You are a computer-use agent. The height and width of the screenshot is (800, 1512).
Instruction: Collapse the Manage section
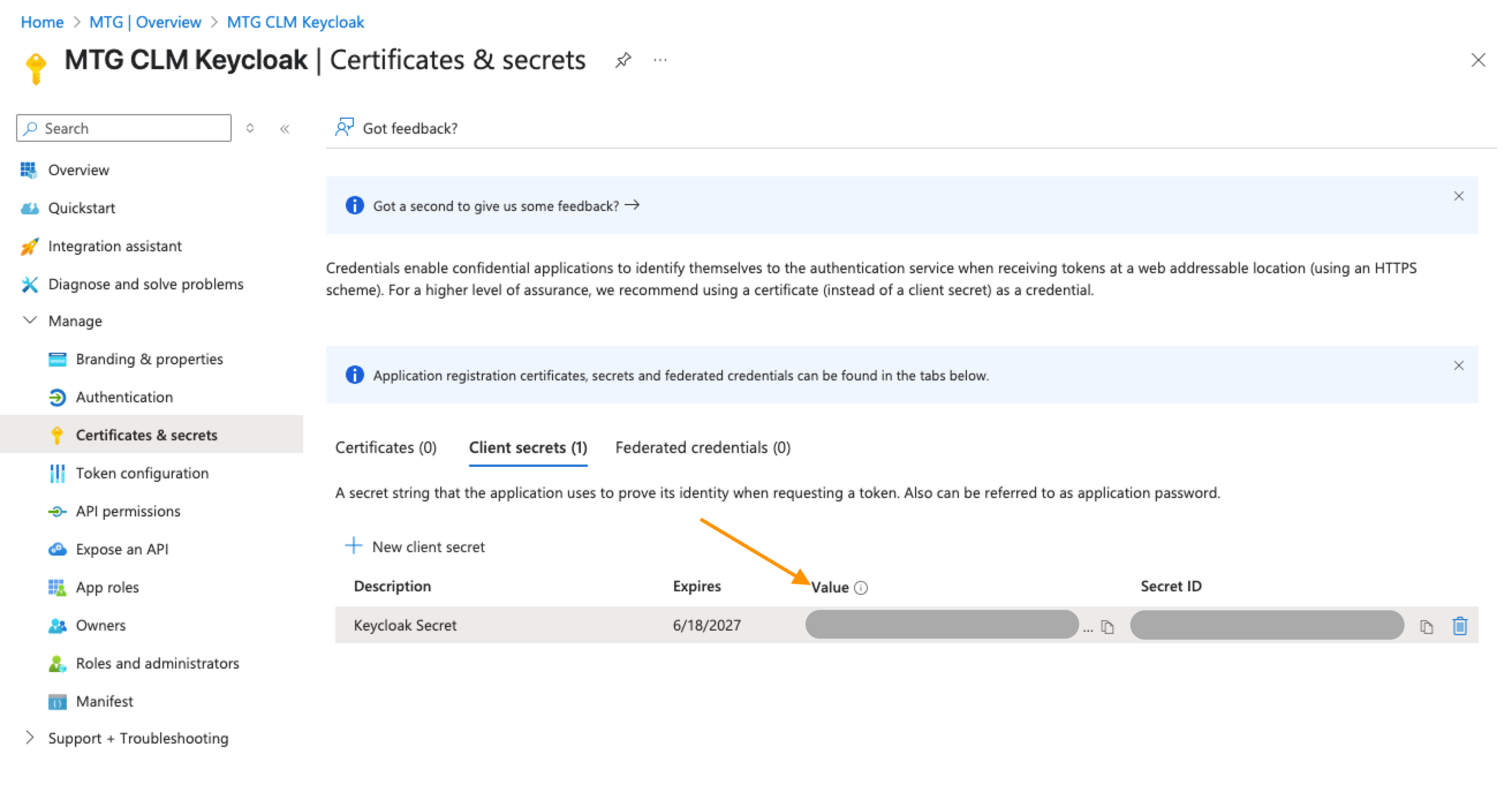29,320
